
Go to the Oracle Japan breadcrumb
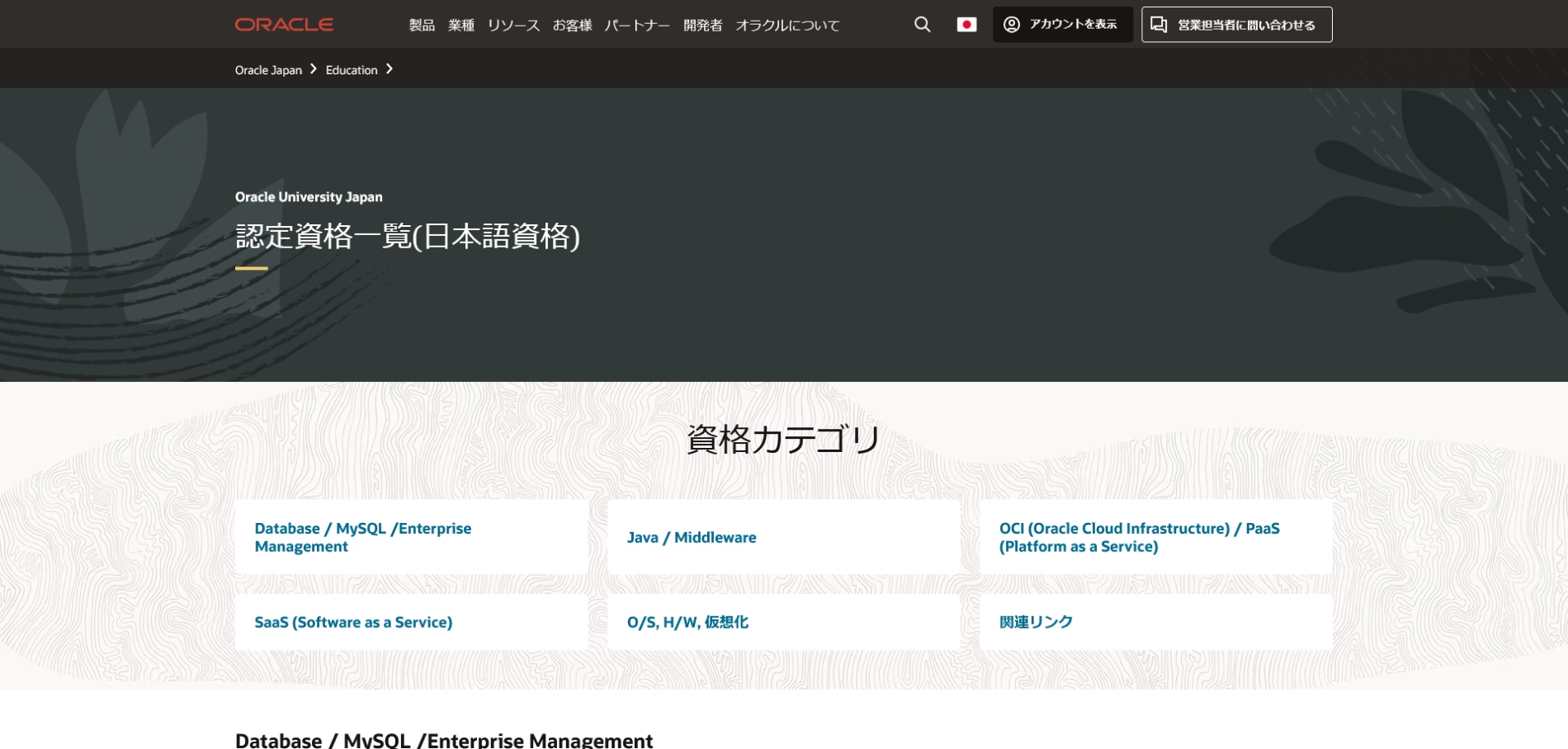tap(268, 70)
